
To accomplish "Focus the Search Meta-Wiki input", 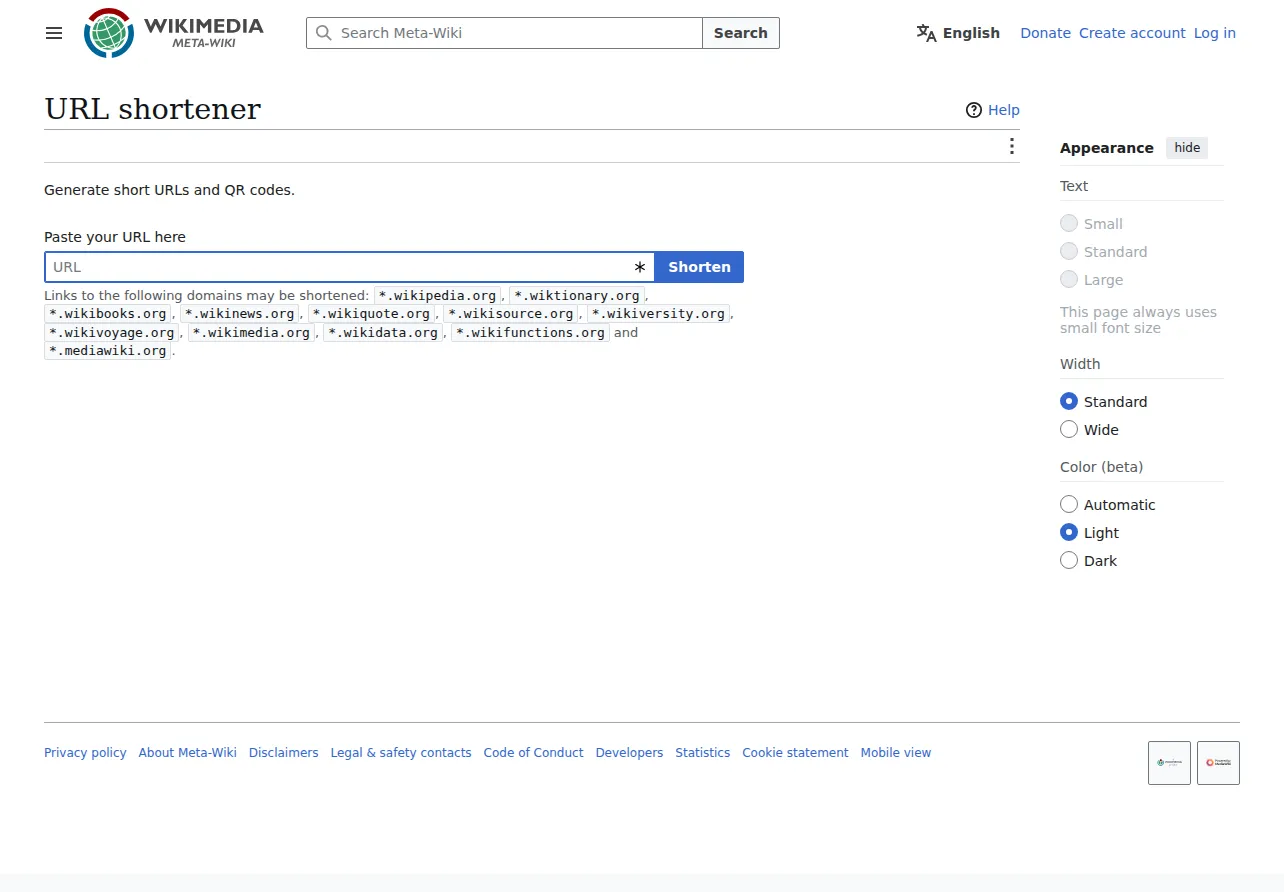I will pos(504,33).
